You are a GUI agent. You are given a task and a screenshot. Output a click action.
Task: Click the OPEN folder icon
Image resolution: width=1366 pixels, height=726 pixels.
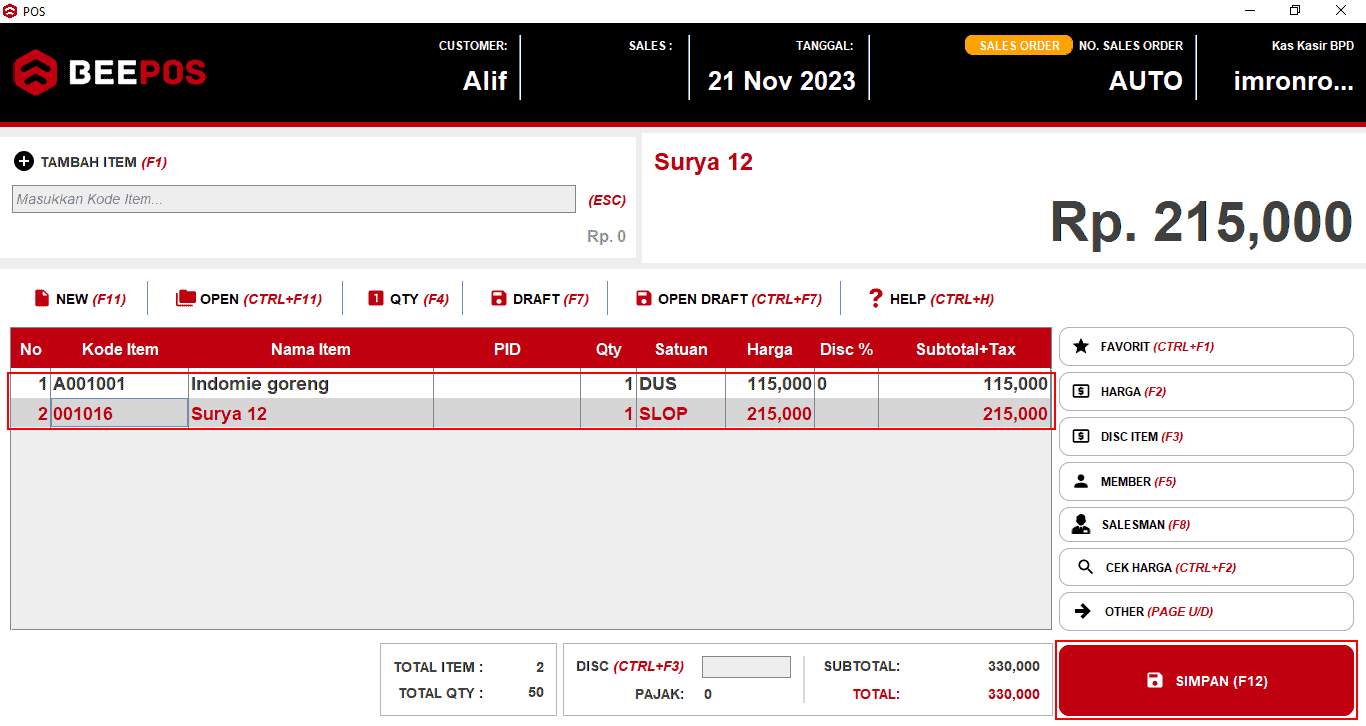[x=186, y=298]
